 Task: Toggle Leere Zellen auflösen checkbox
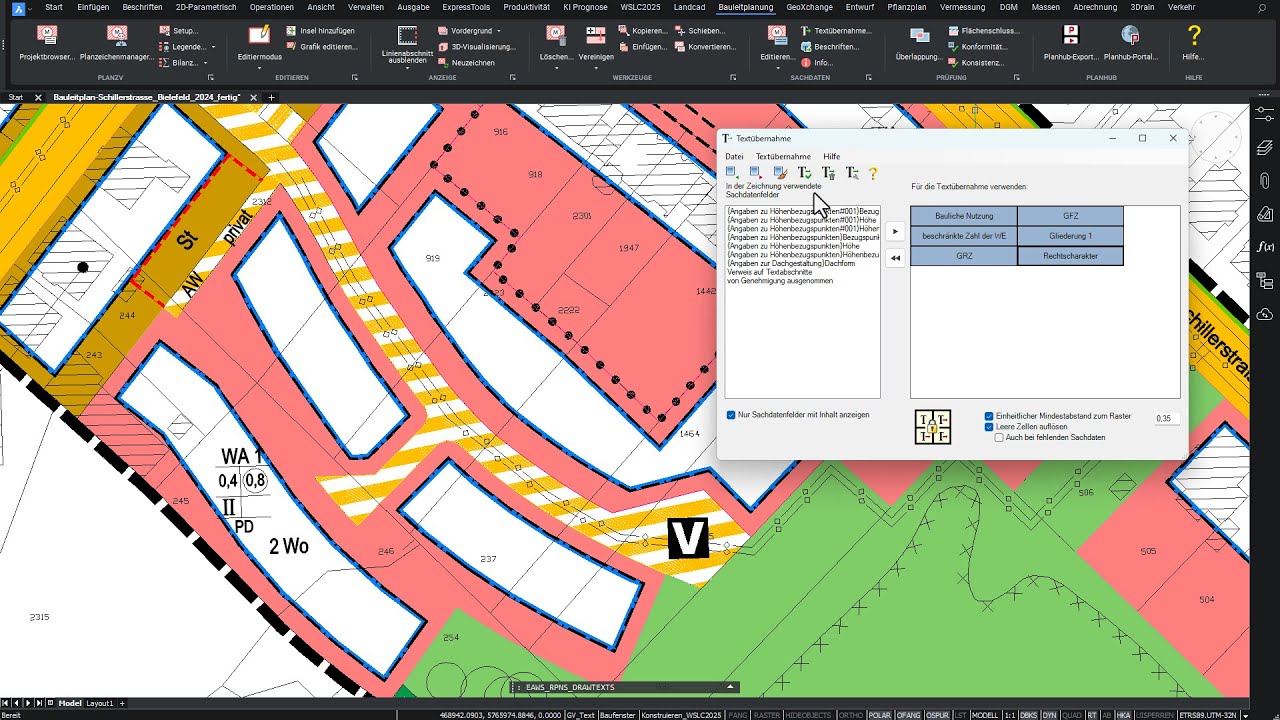(x=989, y=427)
